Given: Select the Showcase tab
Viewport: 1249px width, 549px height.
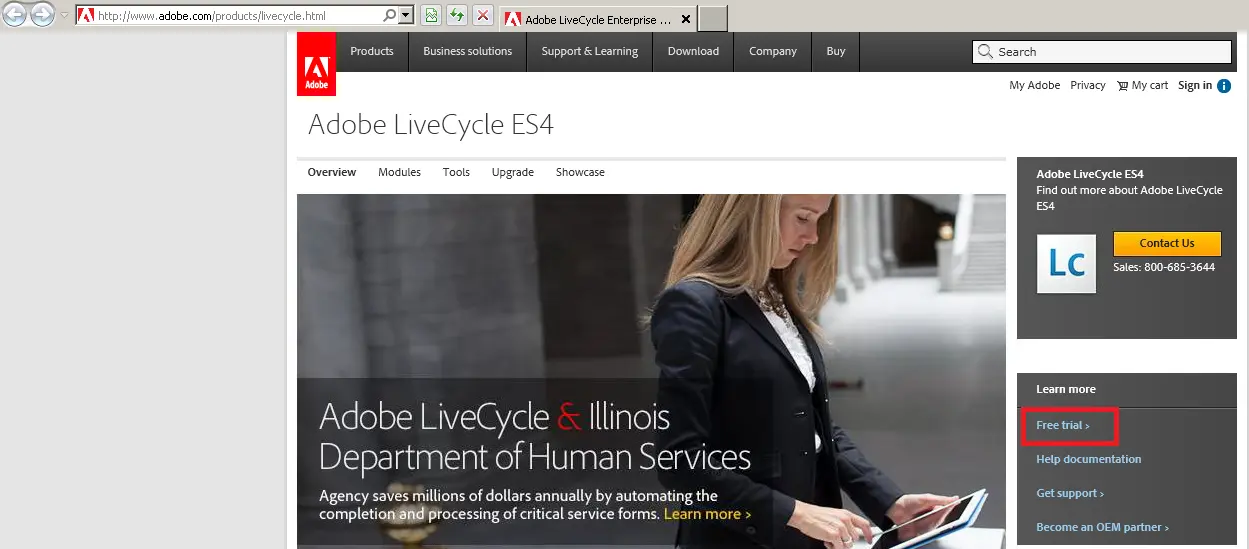Looking at the screenshot, I should point(580,172).
